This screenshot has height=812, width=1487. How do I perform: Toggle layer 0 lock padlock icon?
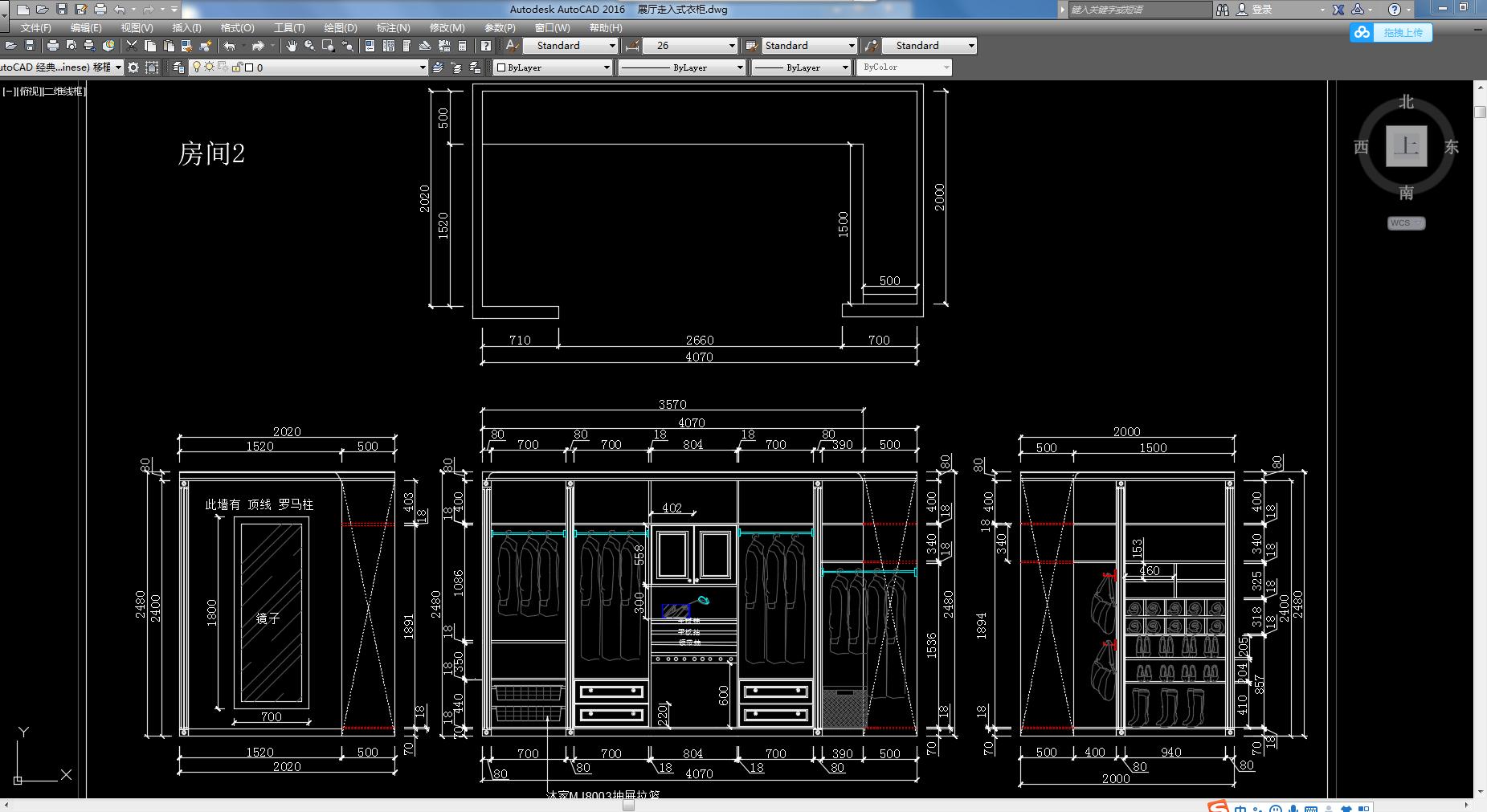[x=237, y=67]
